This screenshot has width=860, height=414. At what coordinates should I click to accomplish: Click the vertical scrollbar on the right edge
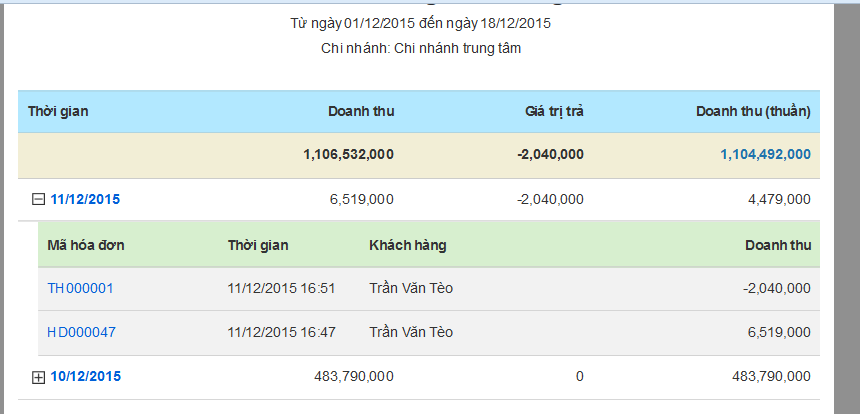(x=847, y=208)
